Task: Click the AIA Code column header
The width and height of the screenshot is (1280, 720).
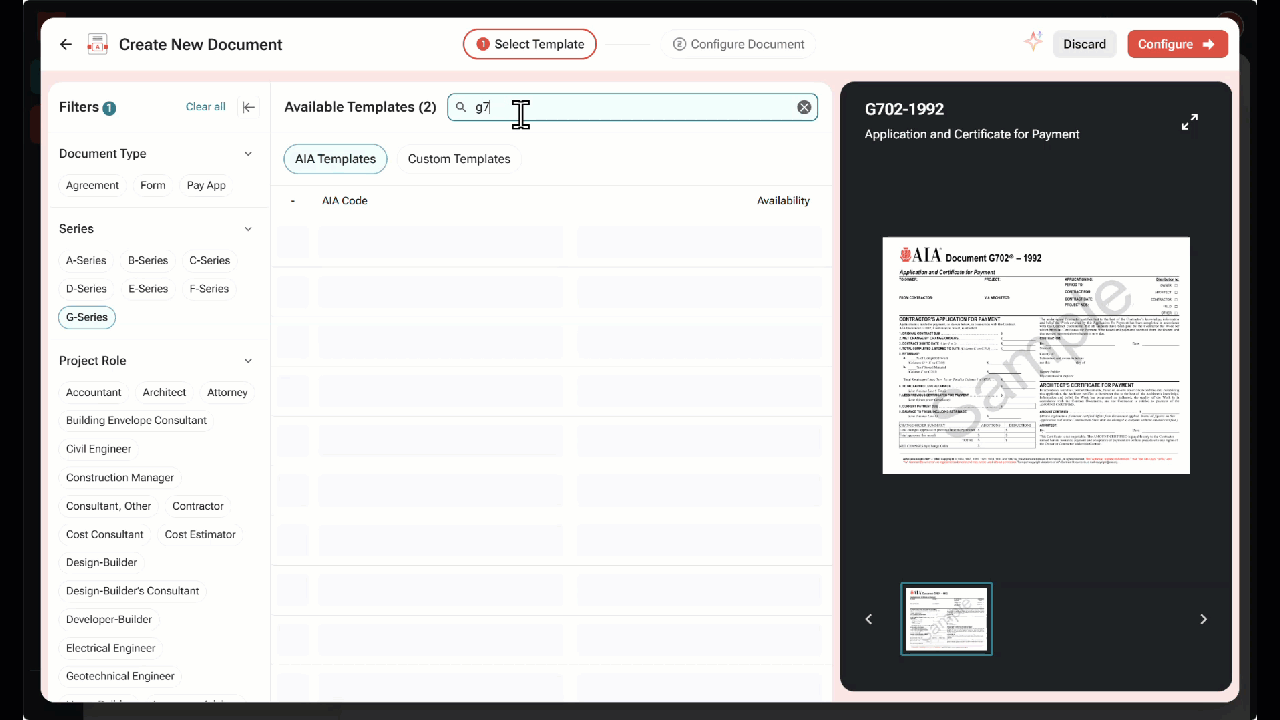Action: point(344,201)
